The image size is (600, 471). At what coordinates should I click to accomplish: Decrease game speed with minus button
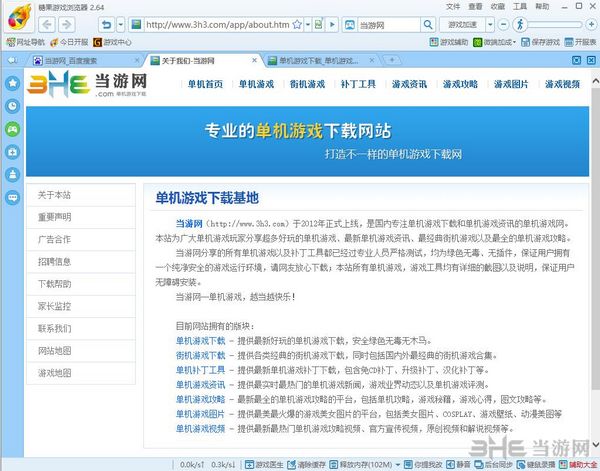point(504,25)
